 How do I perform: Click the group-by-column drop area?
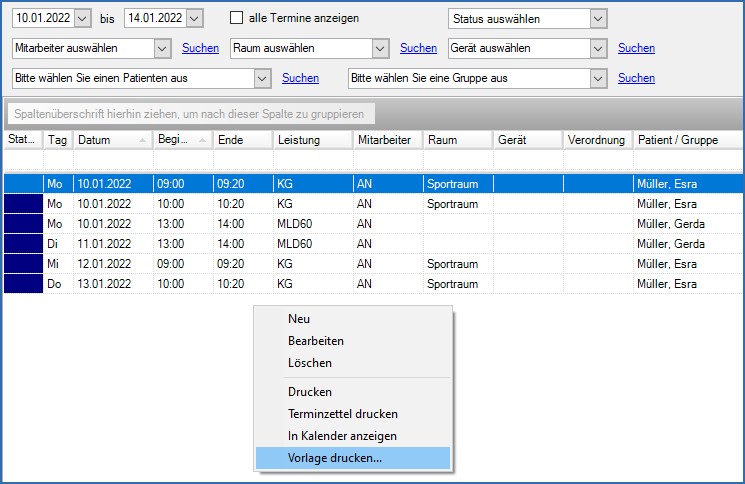click(191, 114)
